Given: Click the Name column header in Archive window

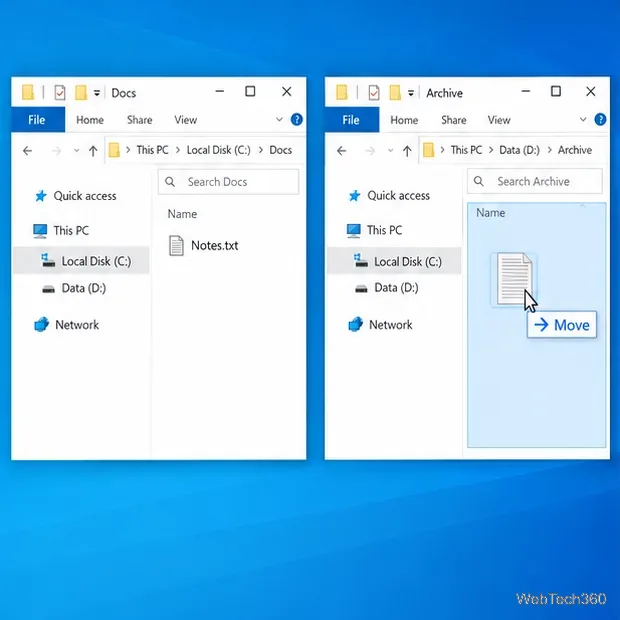Looking at the screenshot, I should point(491,213).
